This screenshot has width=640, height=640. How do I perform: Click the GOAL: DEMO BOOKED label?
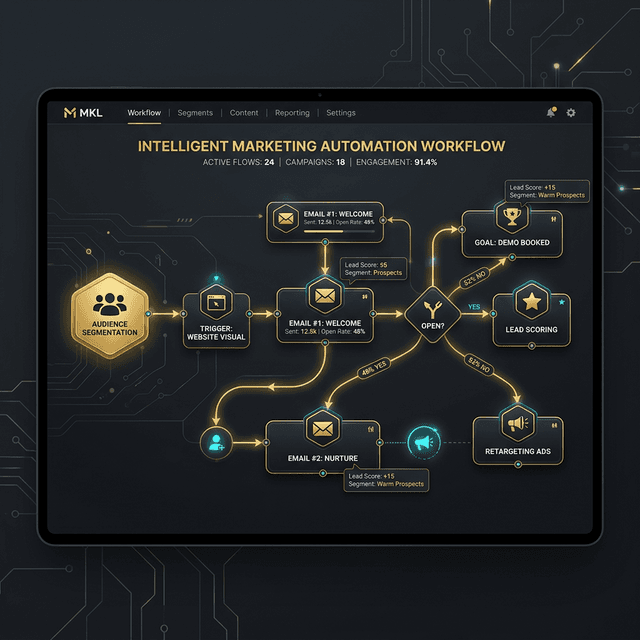click(512, 242)
